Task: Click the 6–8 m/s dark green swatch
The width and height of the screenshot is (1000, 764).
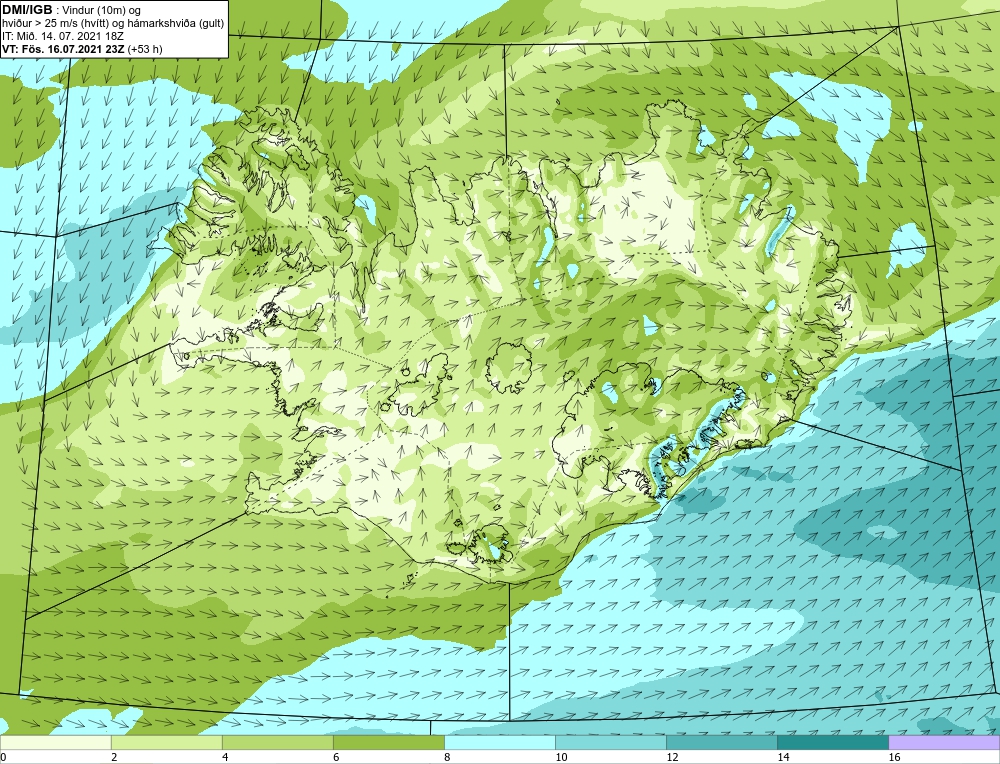Action: [x=388, y=742]
